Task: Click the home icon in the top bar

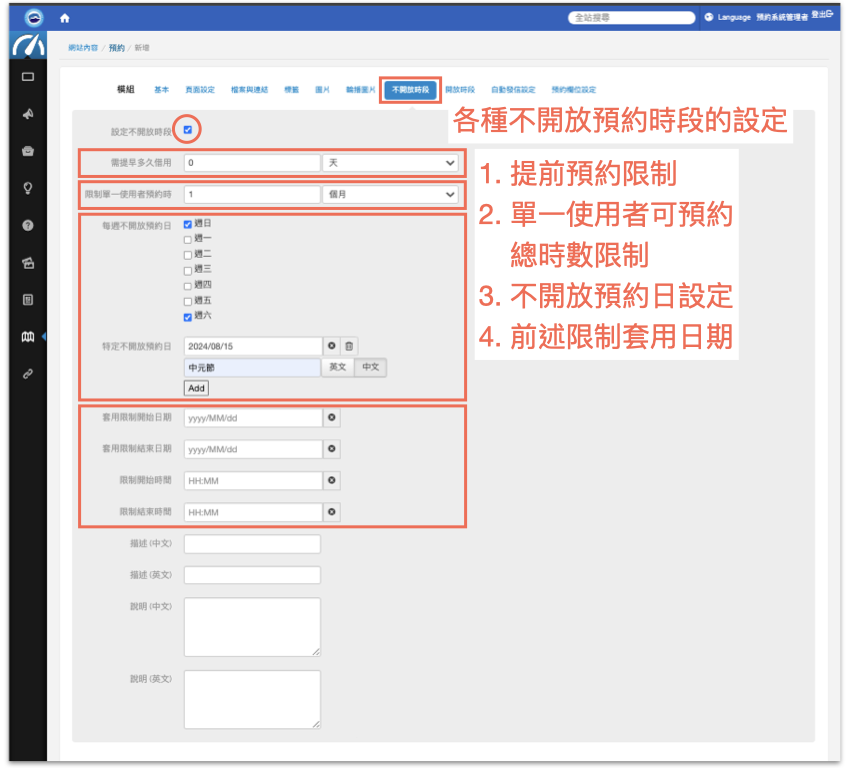Action: [x=64, y=16]
